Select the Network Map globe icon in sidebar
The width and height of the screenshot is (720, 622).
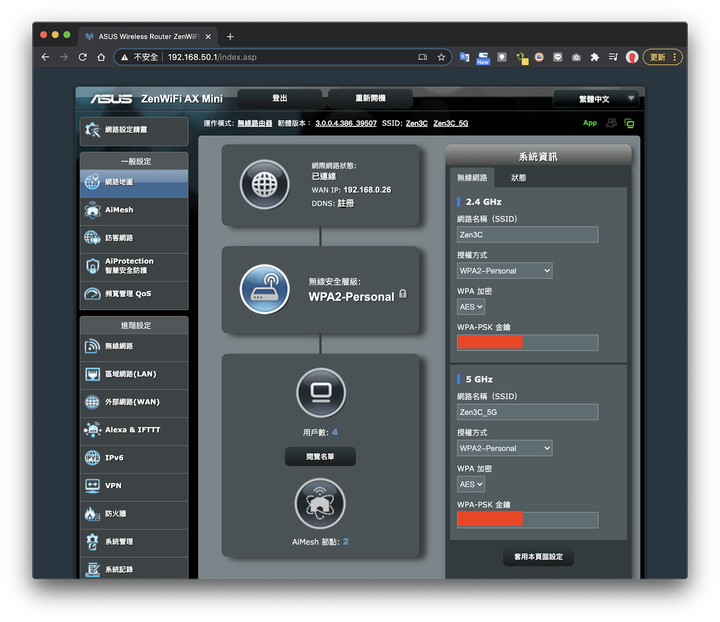coord(92,182)
